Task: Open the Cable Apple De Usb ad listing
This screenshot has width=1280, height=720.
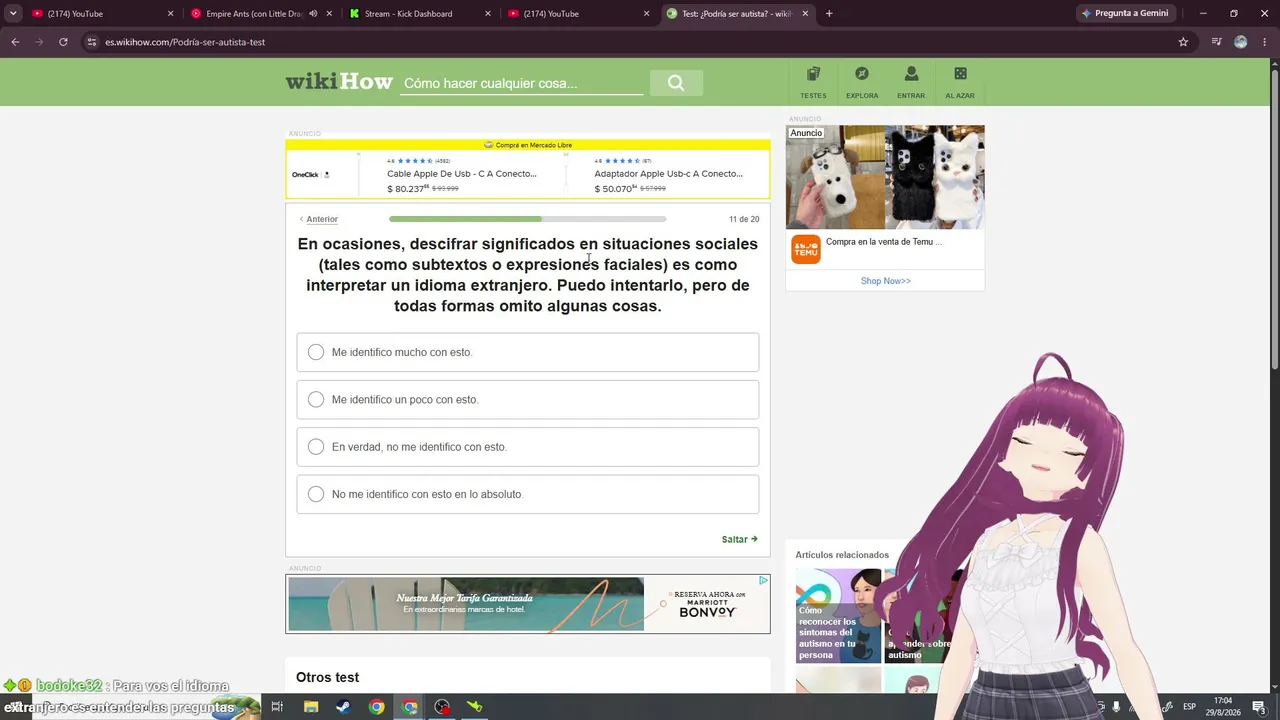Action: pyautogui.click(x=462, y=174)
